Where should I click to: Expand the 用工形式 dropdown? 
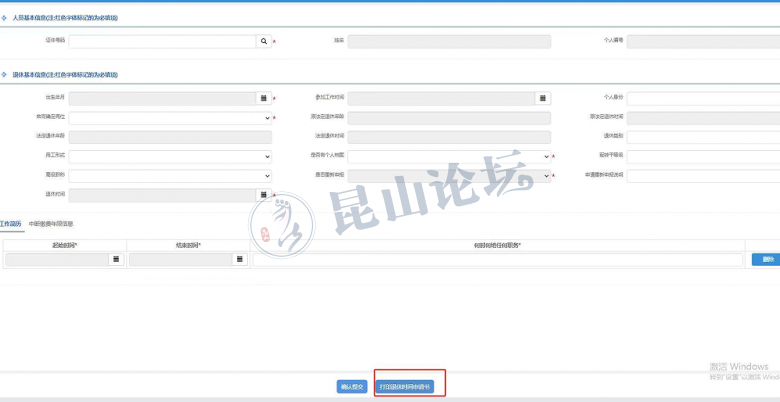point(170,156)
